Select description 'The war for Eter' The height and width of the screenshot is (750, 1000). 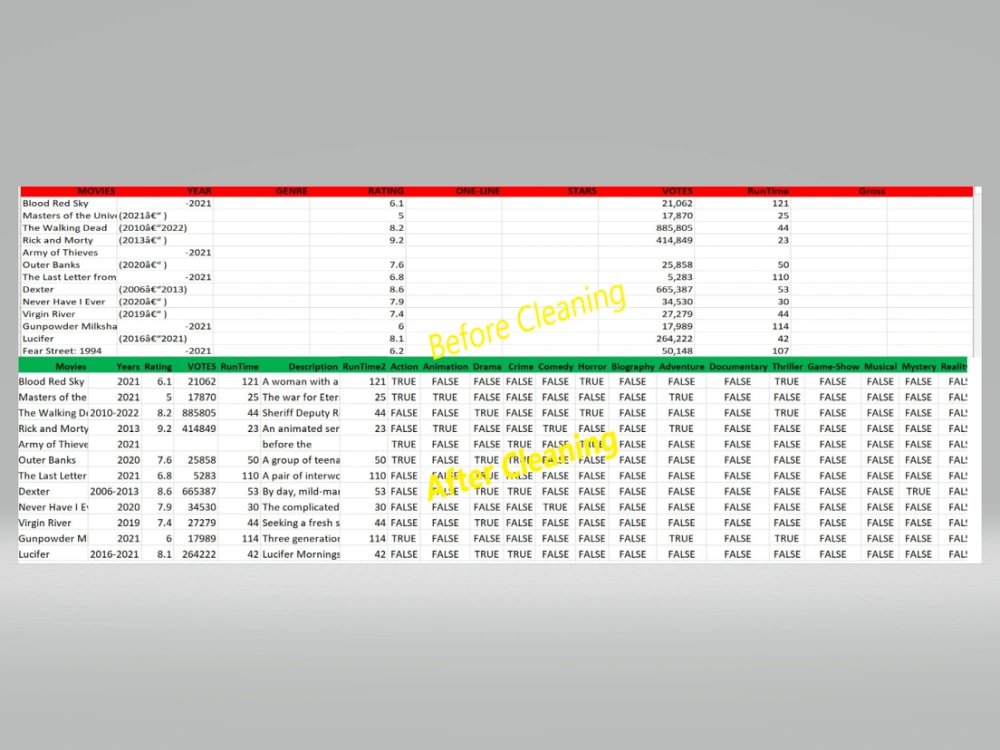pyautogui.click(x=300, y=397)
